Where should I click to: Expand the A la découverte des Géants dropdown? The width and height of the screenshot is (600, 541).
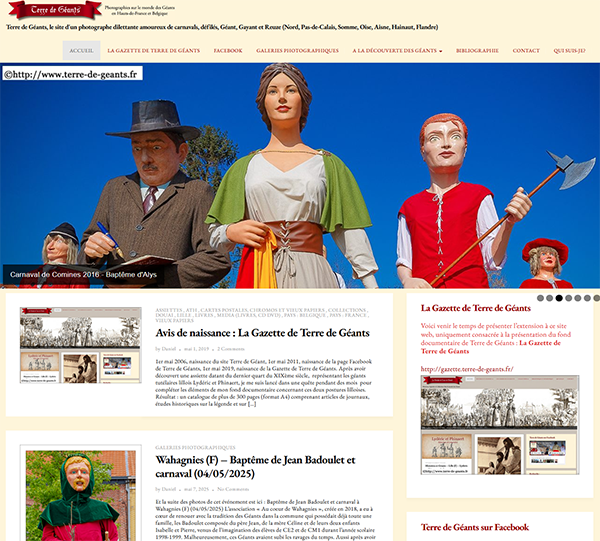[x=397, y=50]
